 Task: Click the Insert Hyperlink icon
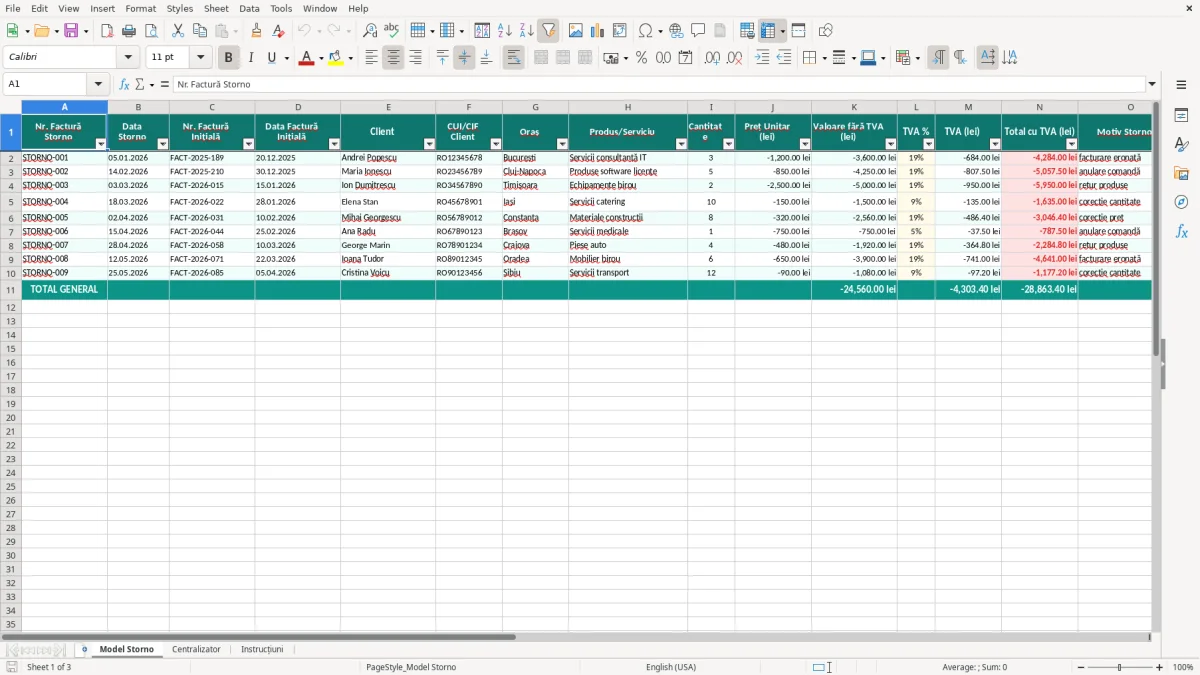click(x=676, y=31)
